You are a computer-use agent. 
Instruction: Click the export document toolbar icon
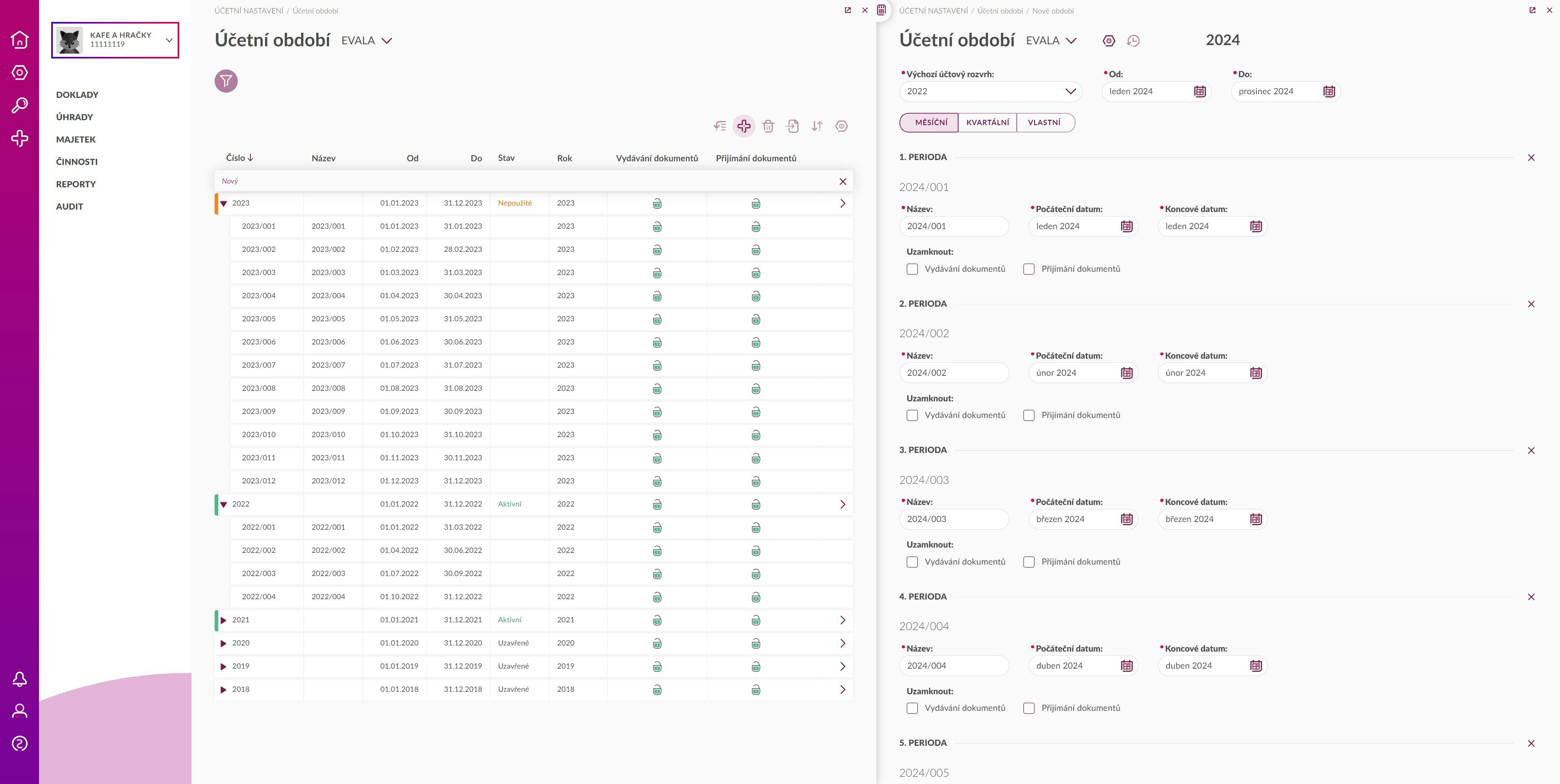point(792,126)
